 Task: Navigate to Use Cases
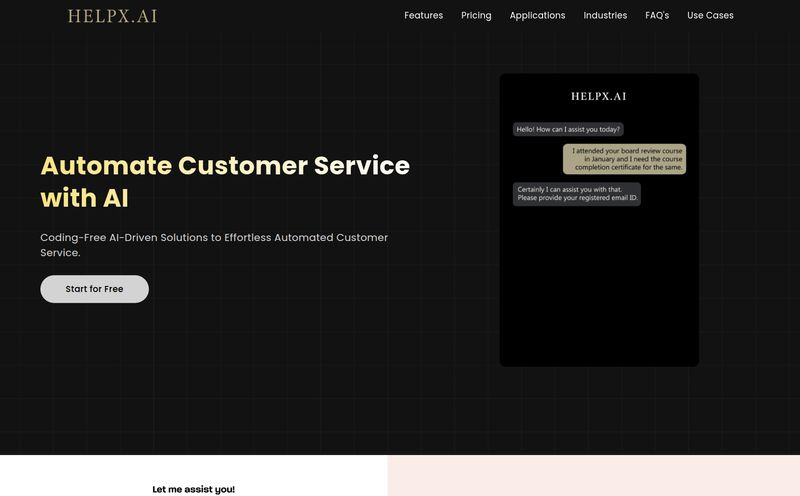tap(710, 15)
